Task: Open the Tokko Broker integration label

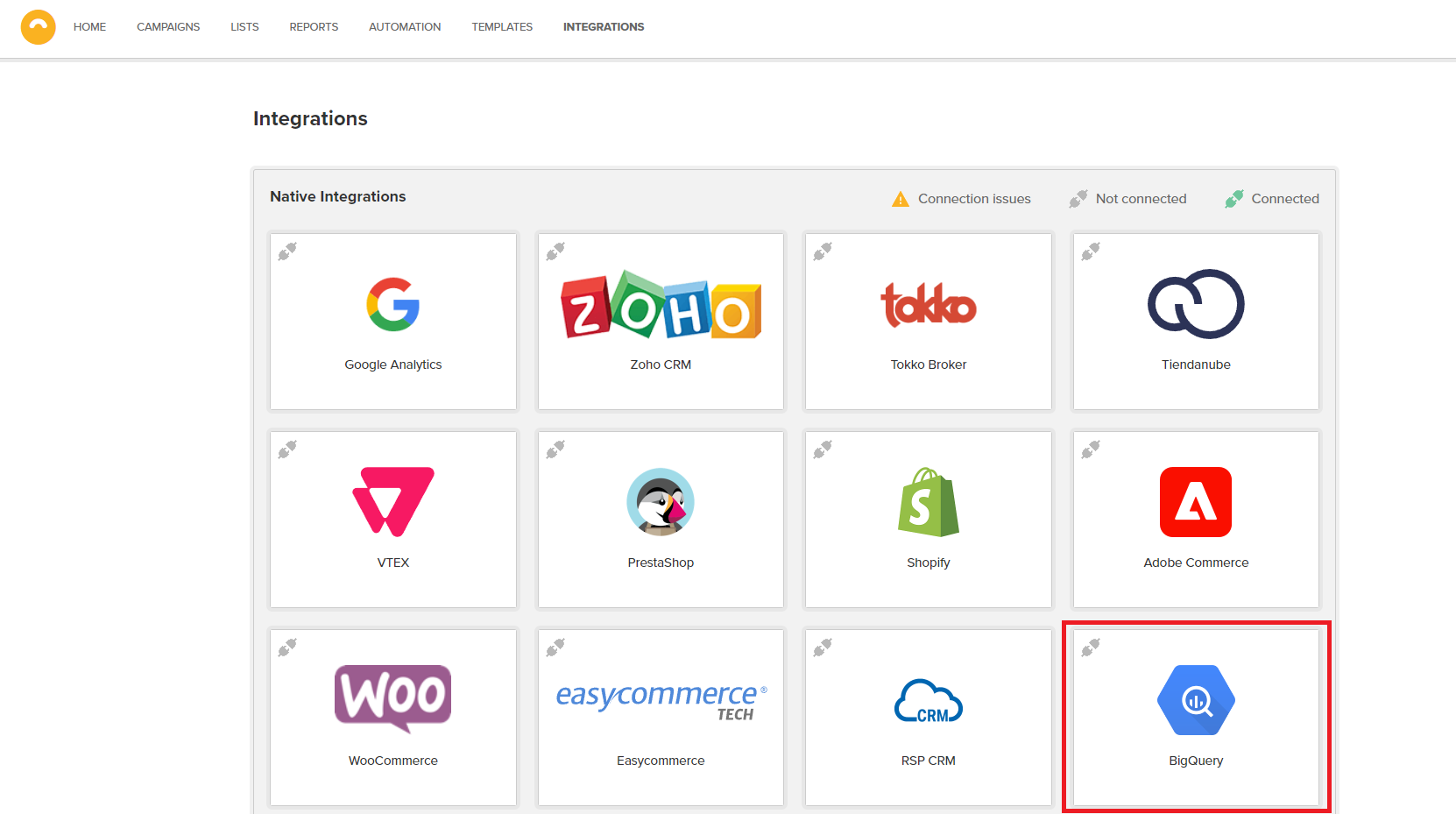Action: pyautogui.click(x=929, y=365)
